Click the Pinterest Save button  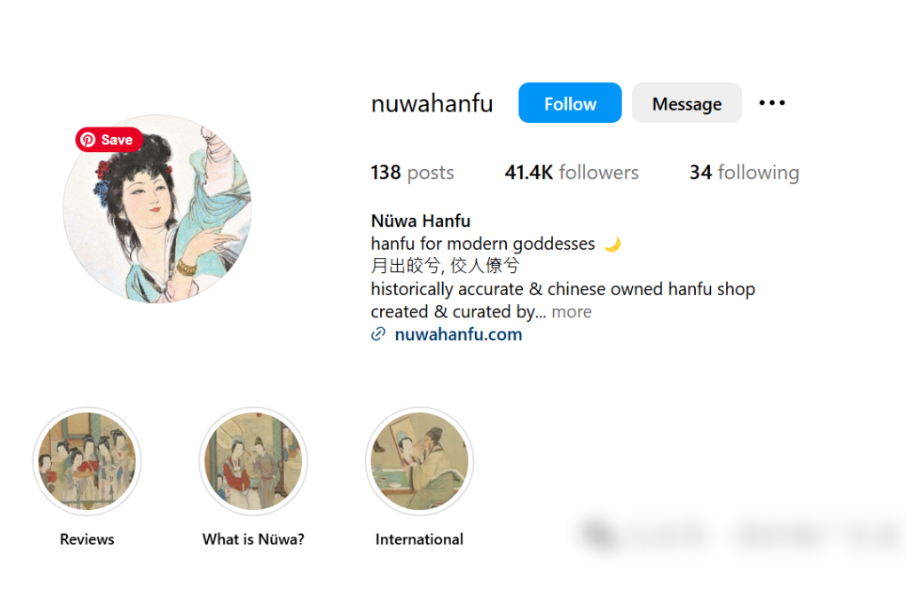[x=109, y=140]
